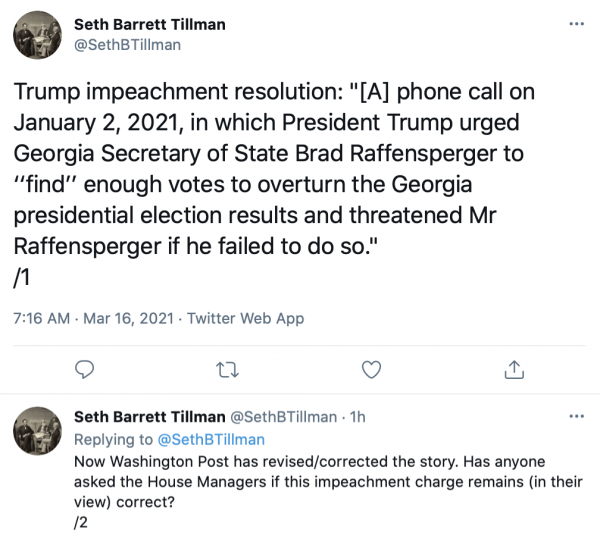Open the 7:16 AM timestamp
Viewport: 600px width, 539px height.
(44, 319)
